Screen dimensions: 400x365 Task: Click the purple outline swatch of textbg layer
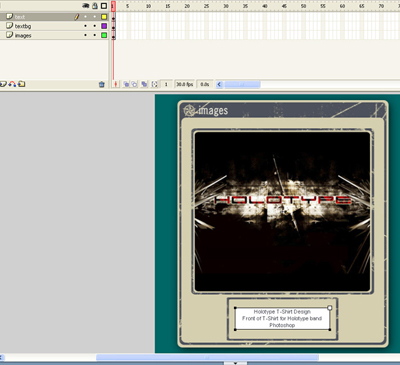(x=104, y=26)
